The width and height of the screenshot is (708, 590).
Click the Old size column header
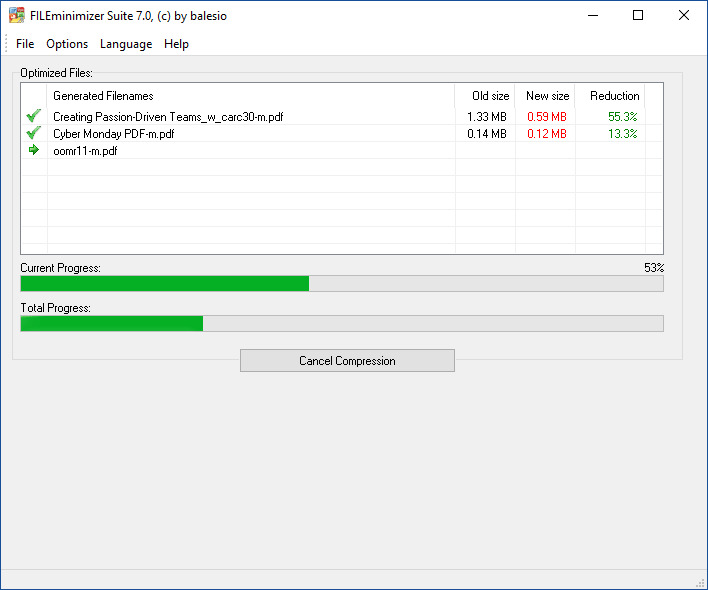pyautogui.click(x=485, y=96)
